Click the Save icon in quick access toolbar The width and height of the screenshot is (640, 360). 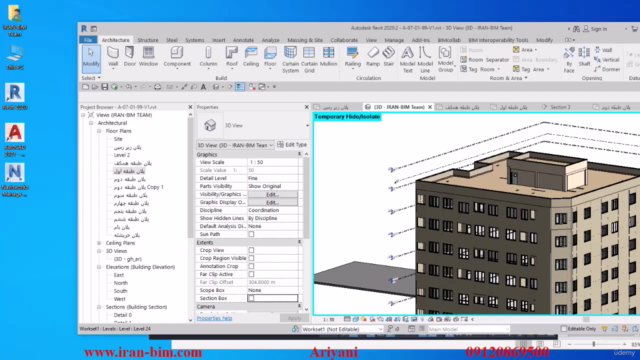[x=105, y=87]
